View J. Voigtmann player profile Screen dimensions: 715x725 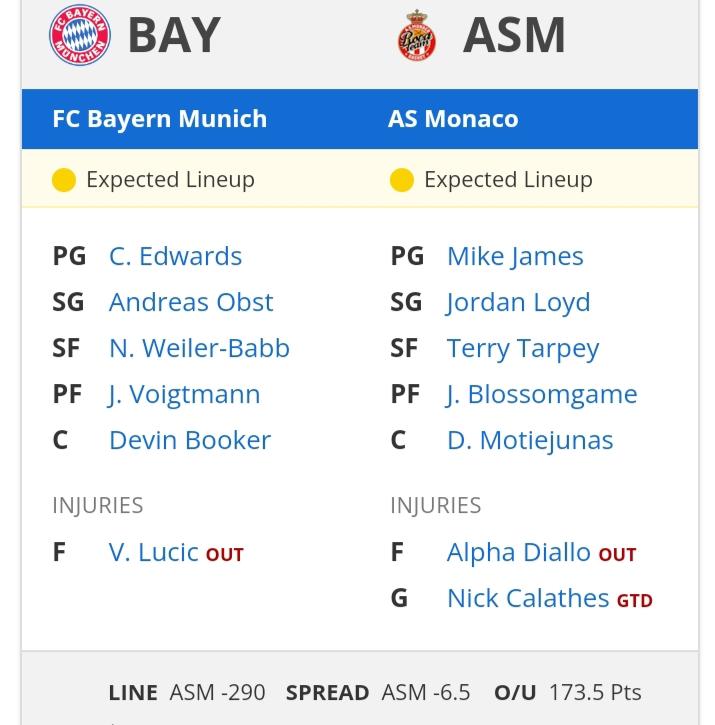(184, 394)
